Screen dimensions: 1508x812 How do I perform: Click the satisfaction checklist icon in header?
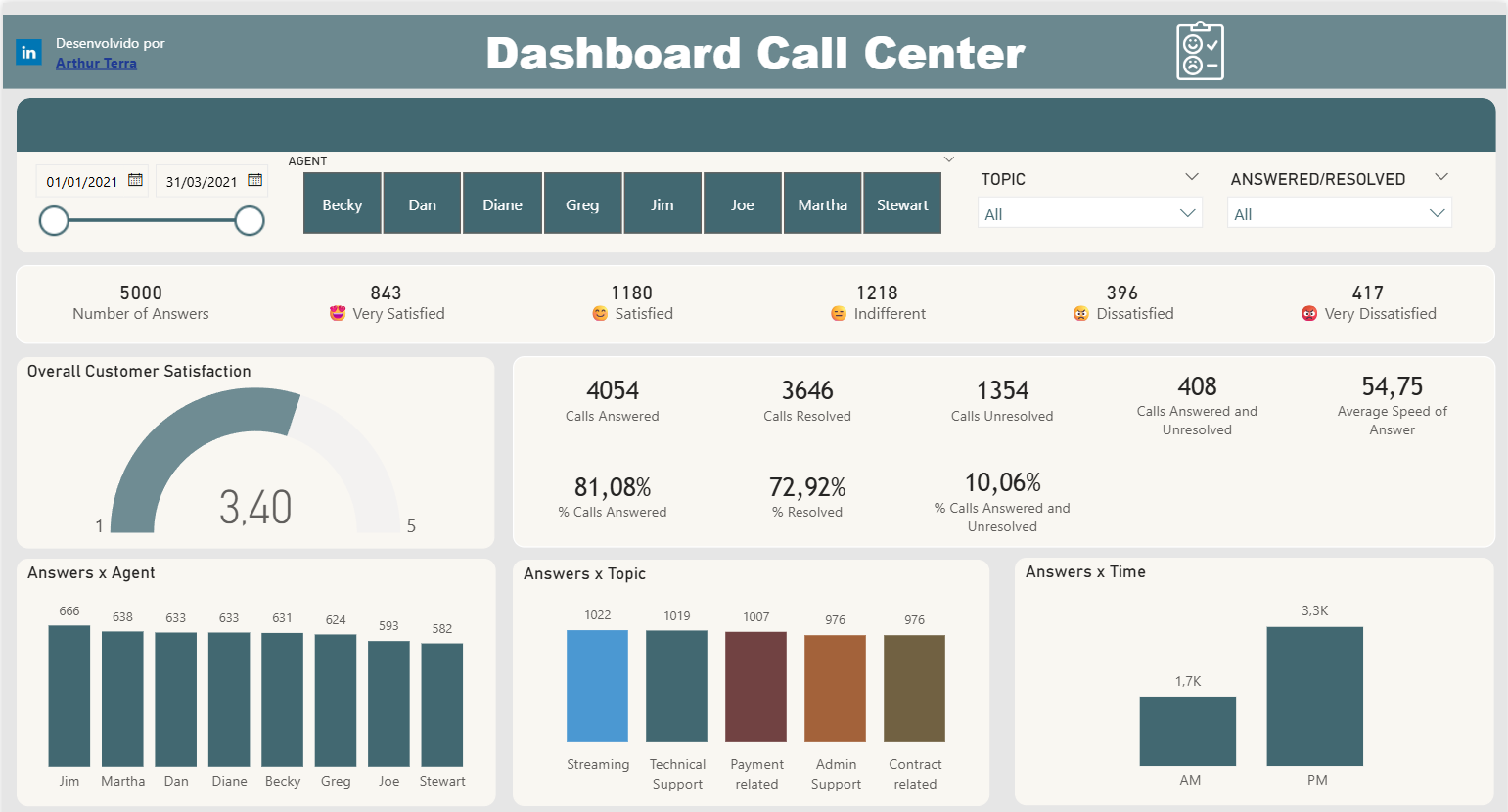pyautogui.click(x=1200, y=52)
